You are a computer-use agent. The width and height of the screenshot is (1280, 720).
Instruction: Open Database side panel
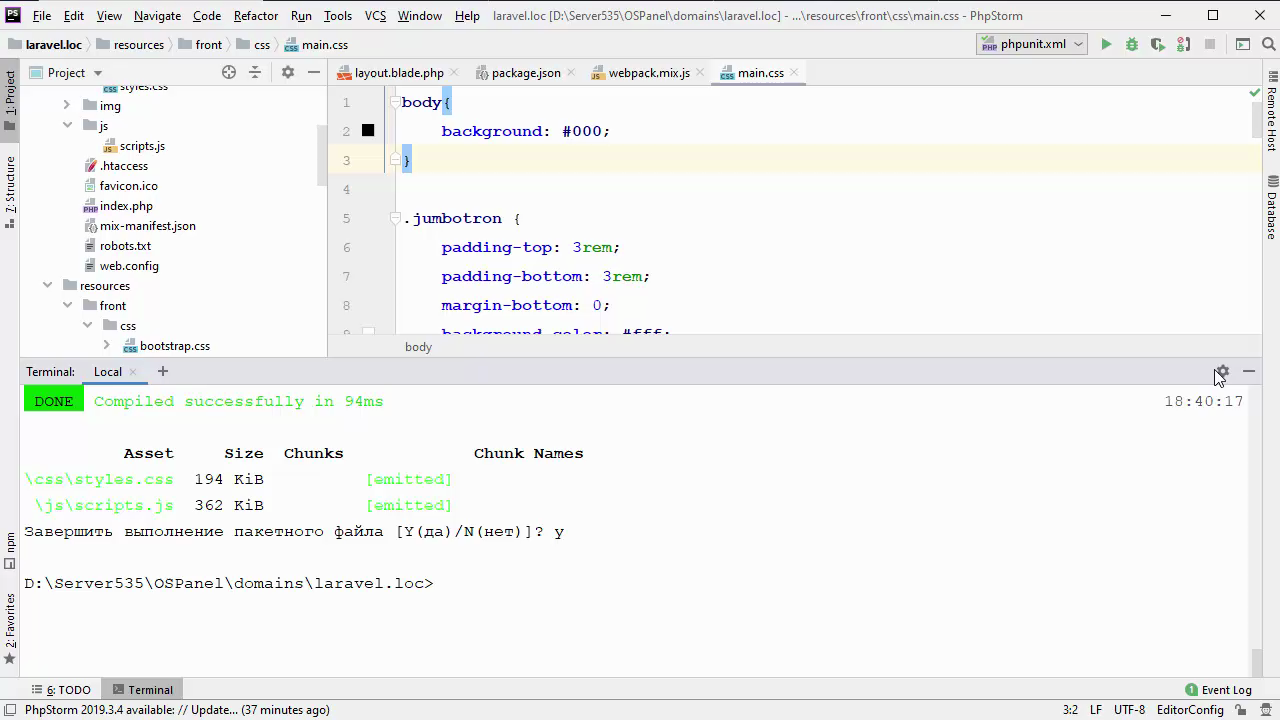tap(1272, 207)
